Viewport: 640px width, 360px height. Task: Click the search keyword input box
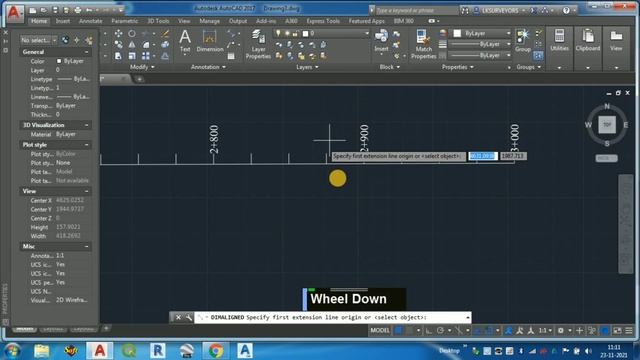coord(416,10)
